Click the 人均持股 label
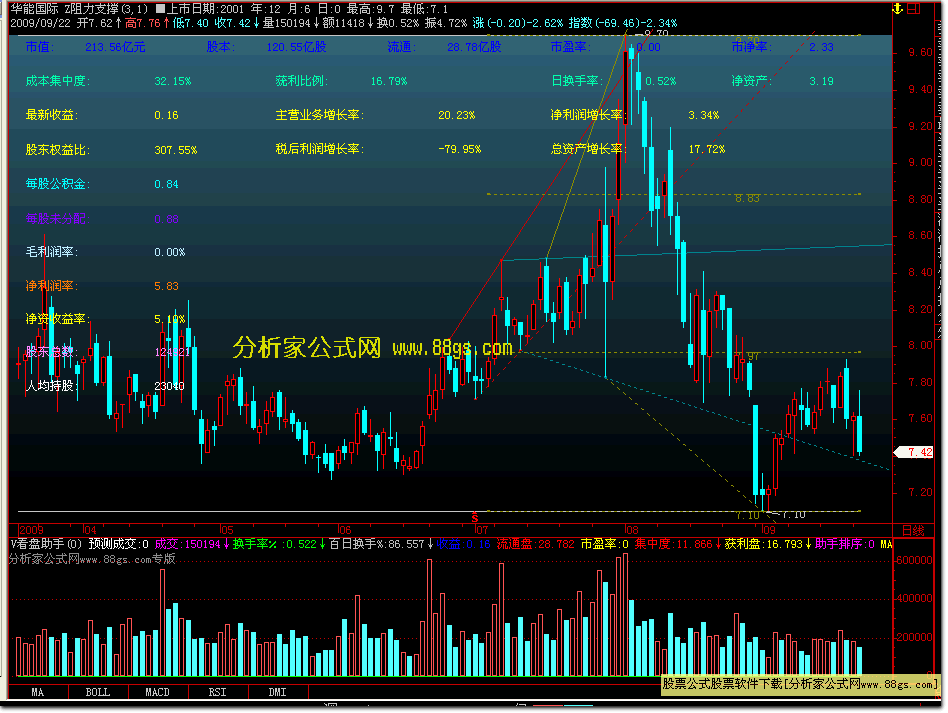Screen dimensions: 948x713 coord(53,386)
